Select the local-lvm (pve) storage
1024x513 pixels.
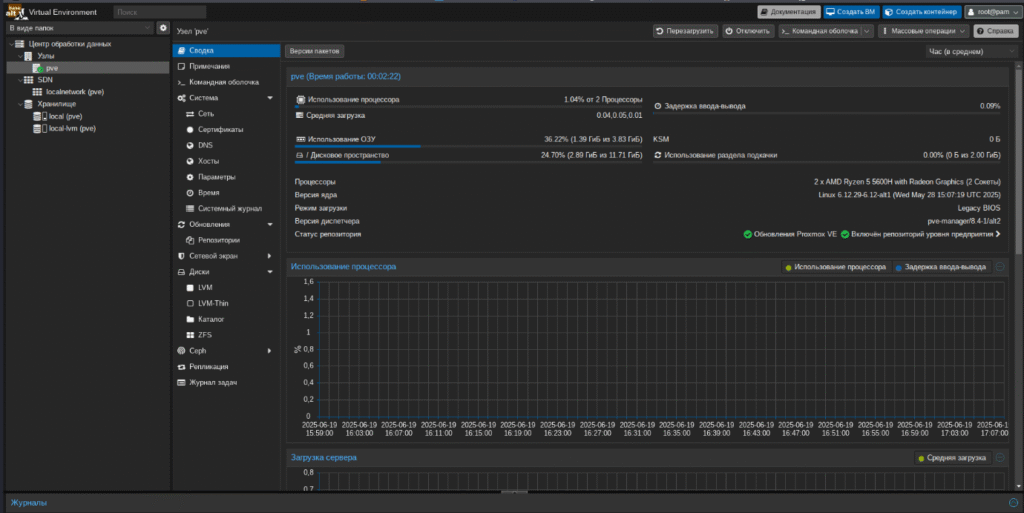[72, 129]
